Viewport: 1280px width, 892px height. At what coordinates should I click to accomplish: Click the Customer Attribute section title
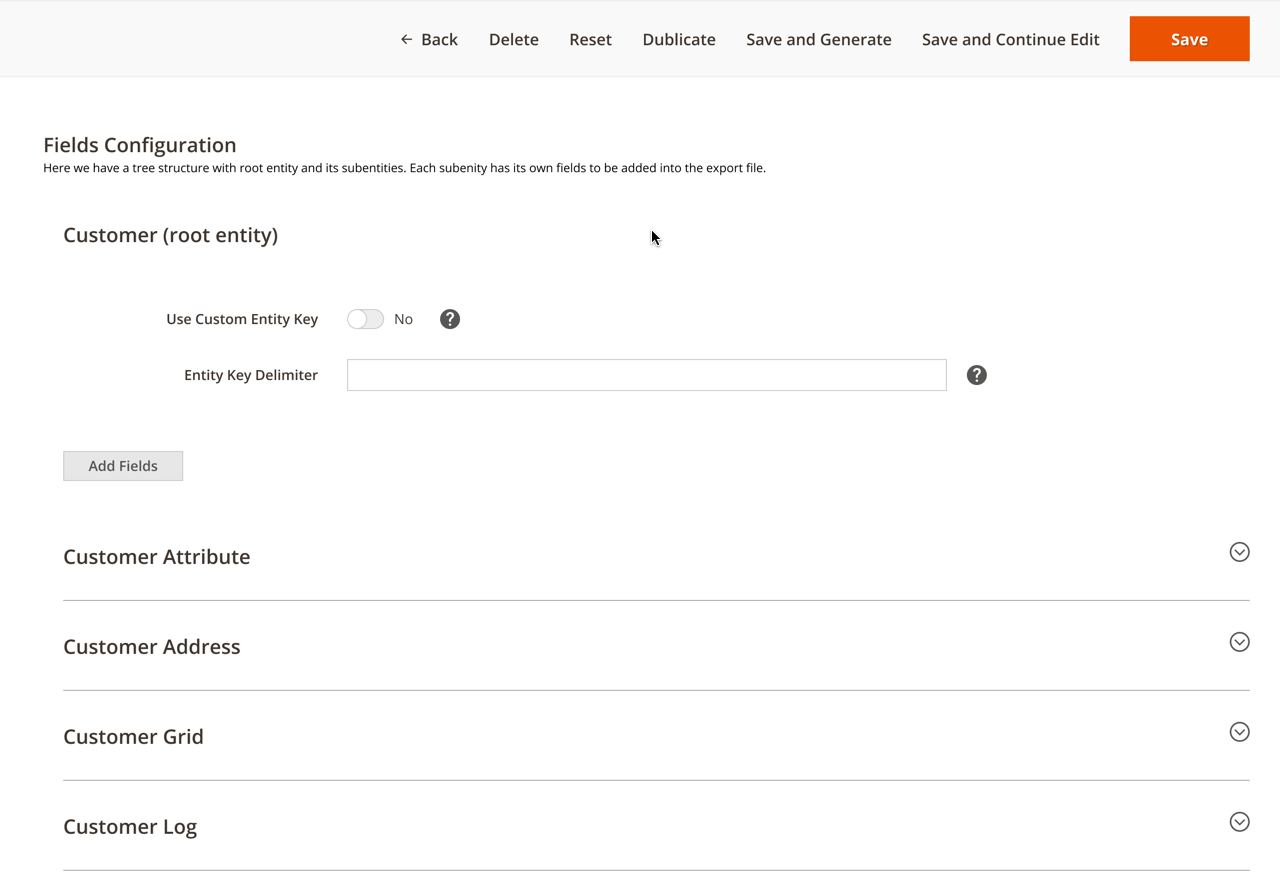coord(157,557)
